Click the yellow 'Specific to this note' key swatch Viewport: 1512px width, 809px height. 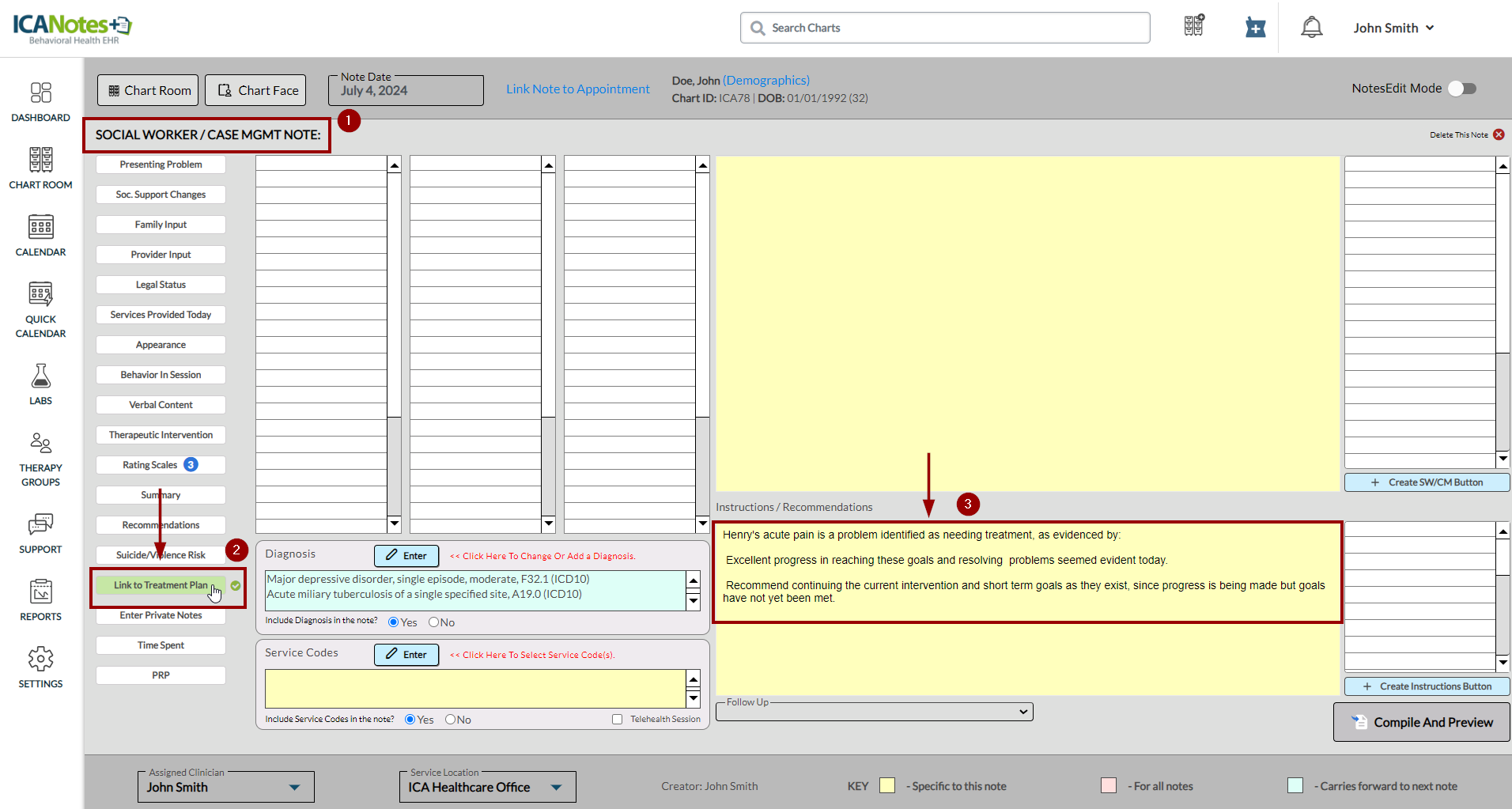coord(887,785)
